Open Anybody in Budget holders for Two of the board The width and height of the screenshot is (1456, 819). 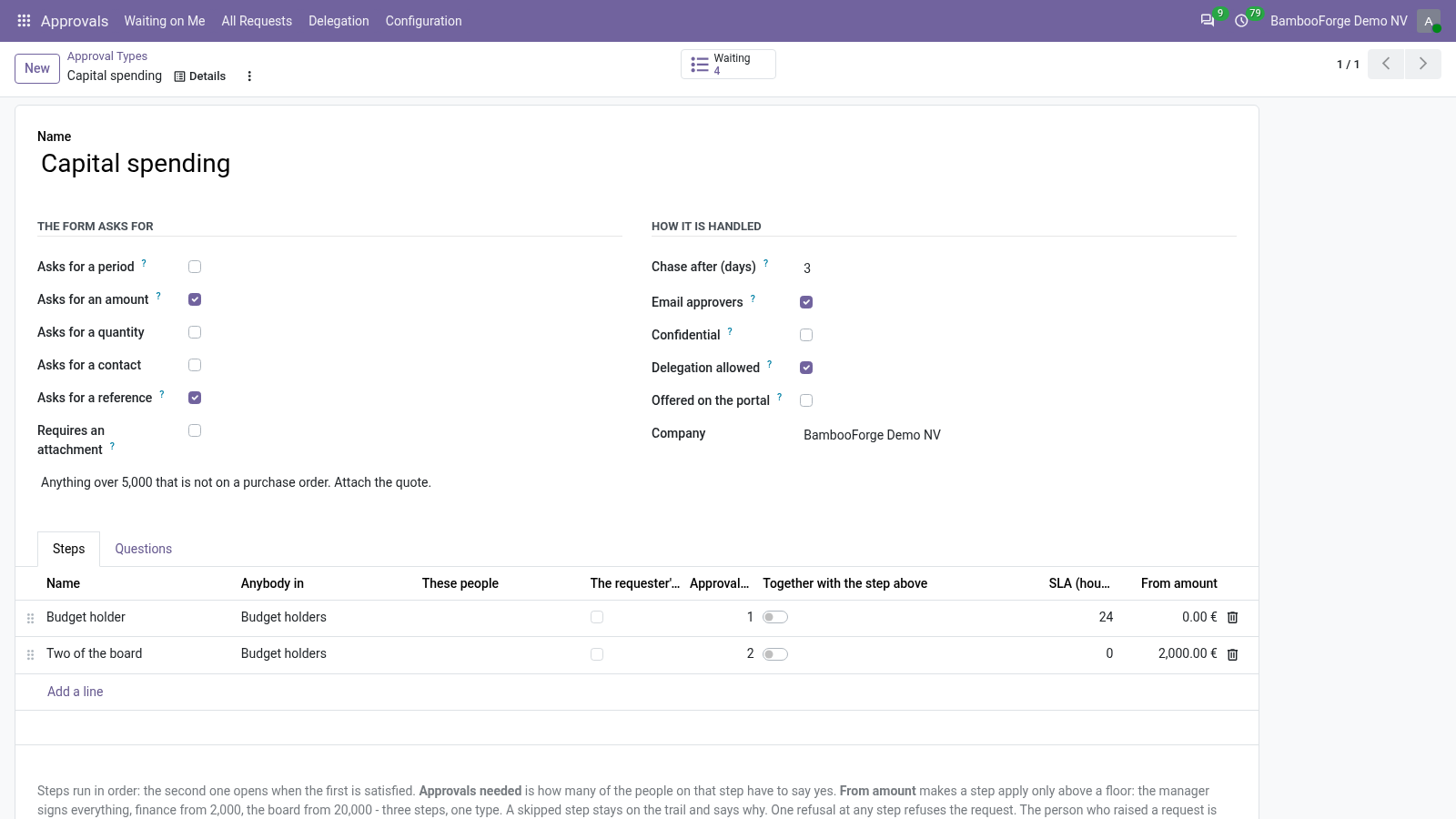coord(284,653)
